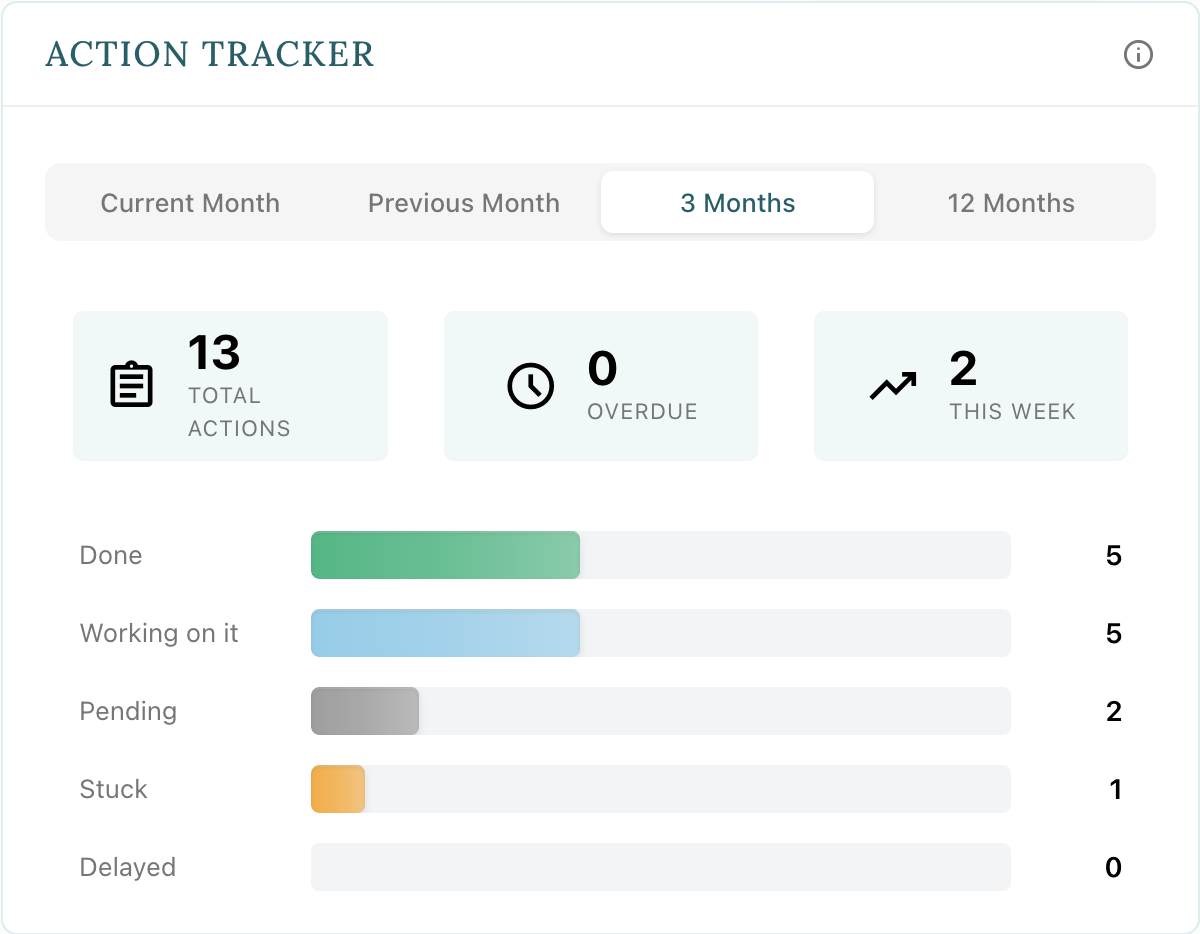
Task: Switch to the Current Month tab
Action: 189,202
